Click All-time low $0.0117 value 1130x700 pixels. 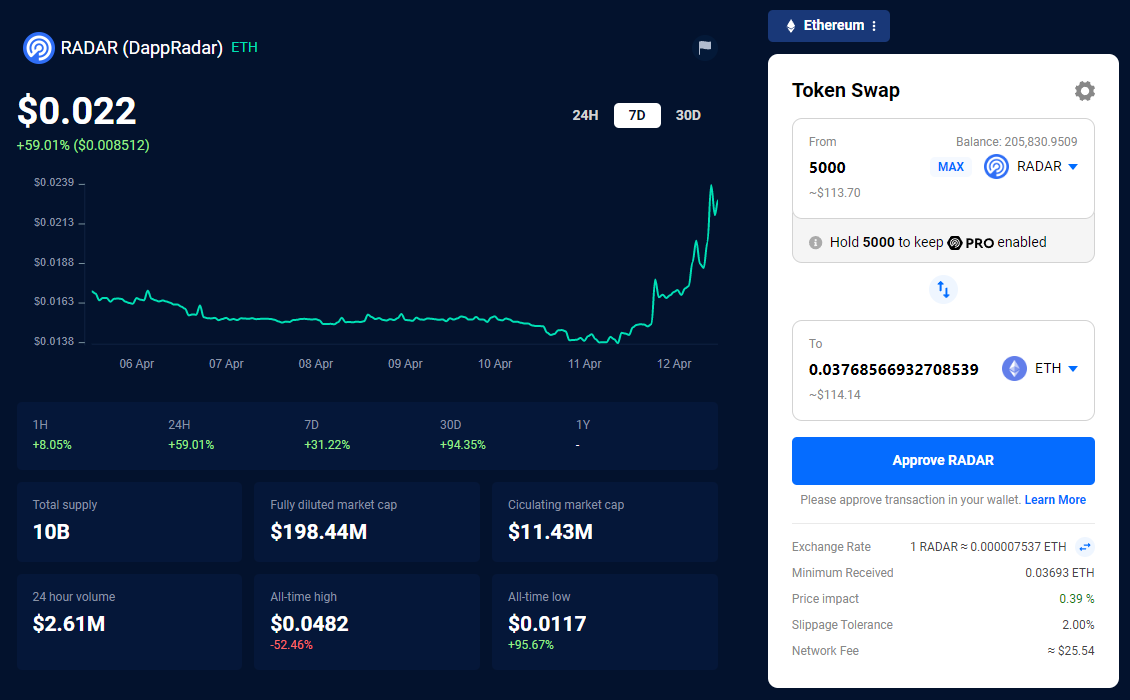[x=547, y=624]
